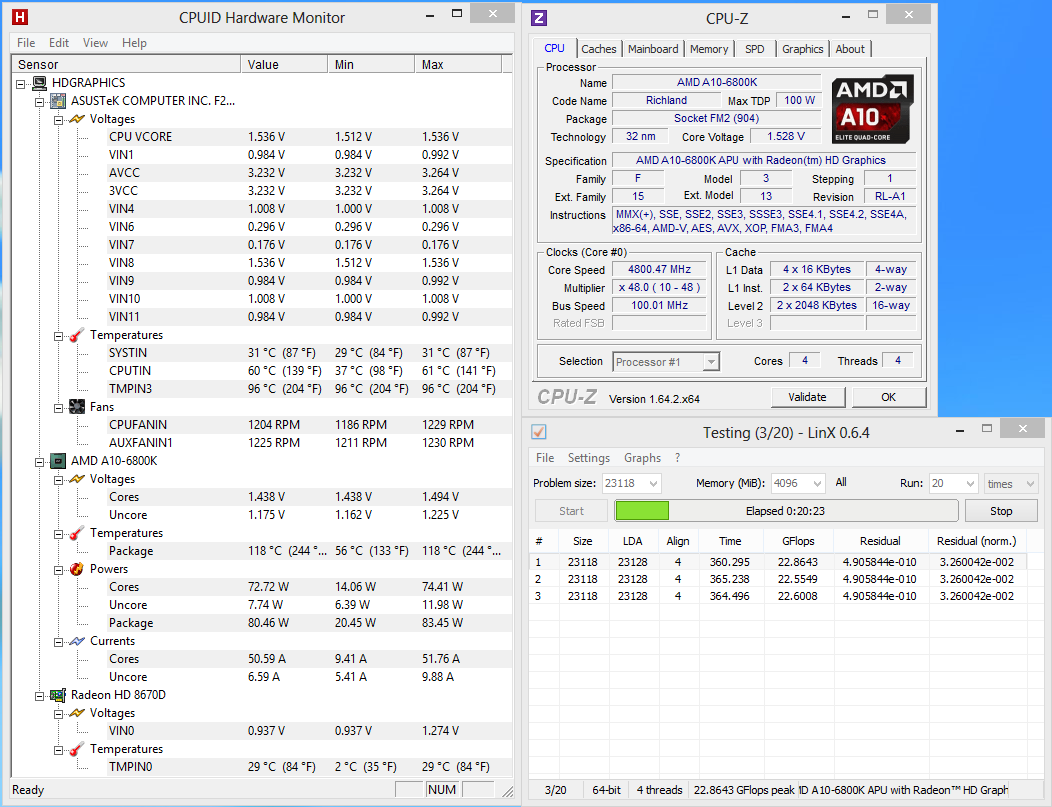Click the All memory link in LinX
The width and height of the screenshot is (1052, 807).
pyautogui.click(x=841, y=482)
